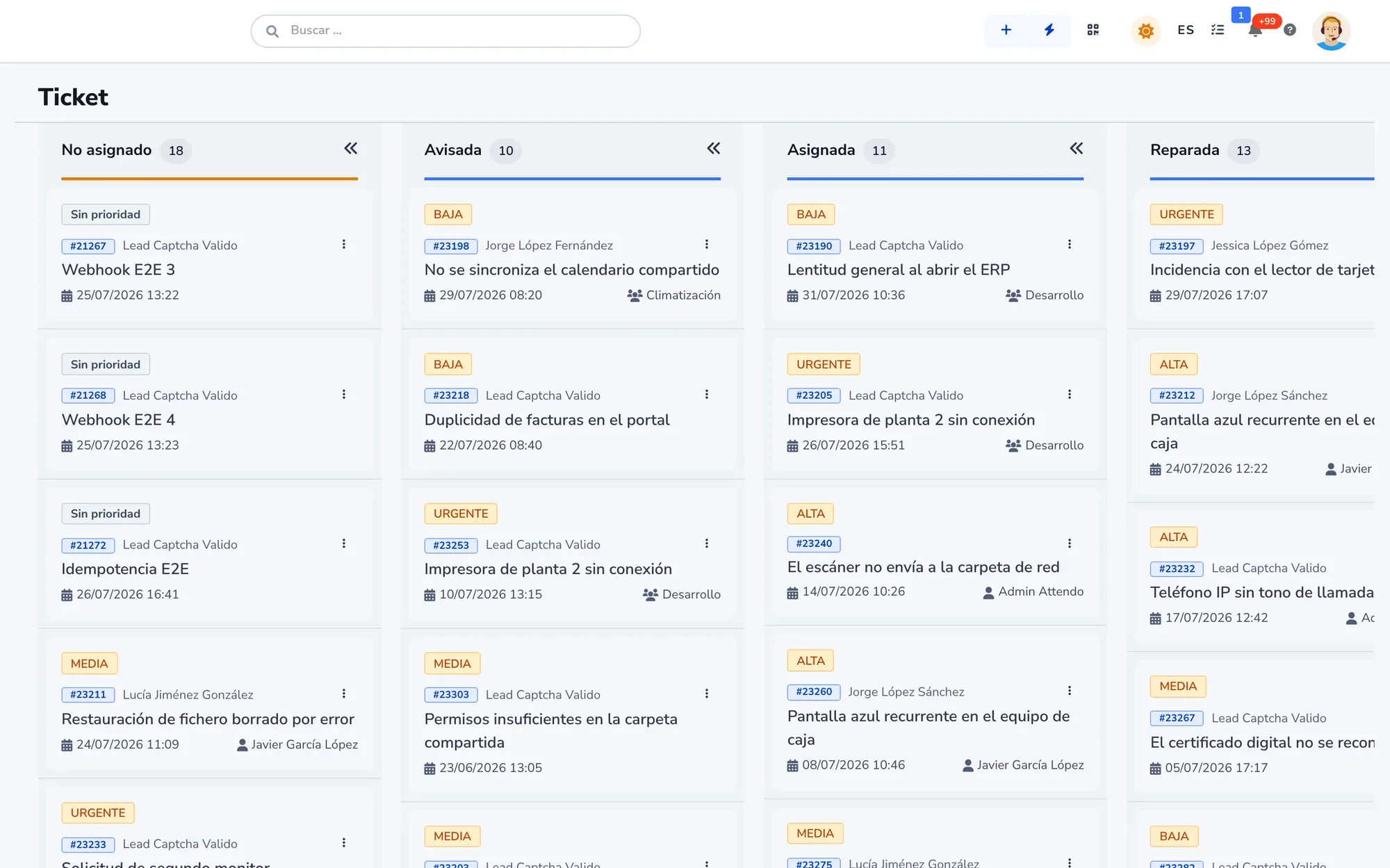The width and height of the screenshot is (1390, 868).
Task: Focus the Buscar search field
Action: tap(445, 31)
